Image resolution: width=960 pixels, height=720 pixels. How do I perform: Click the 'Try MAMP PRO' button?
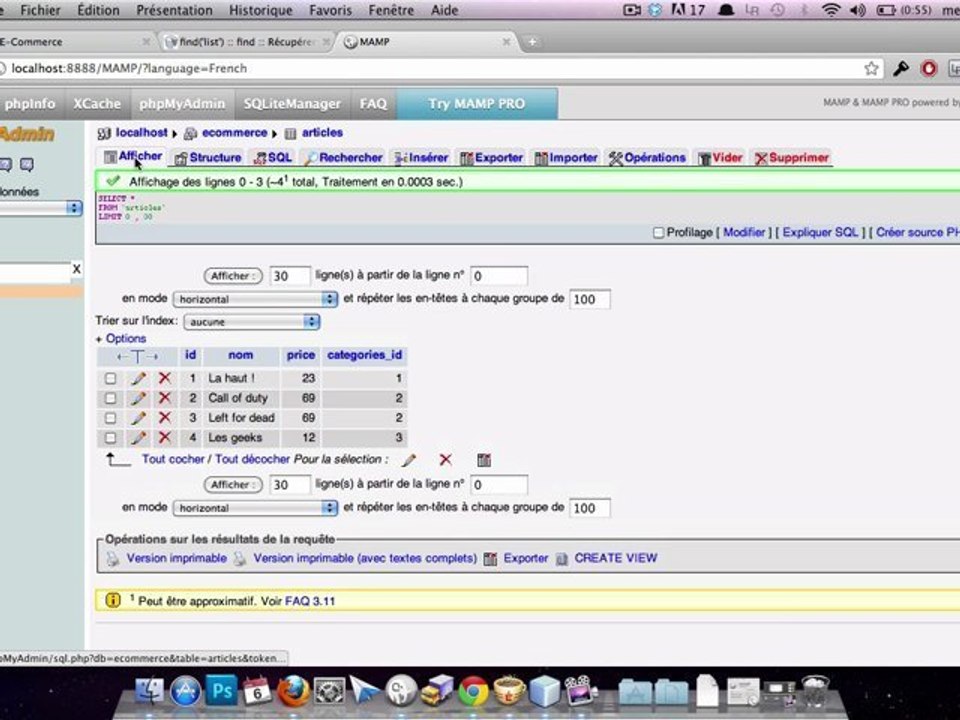pos(477,103)
